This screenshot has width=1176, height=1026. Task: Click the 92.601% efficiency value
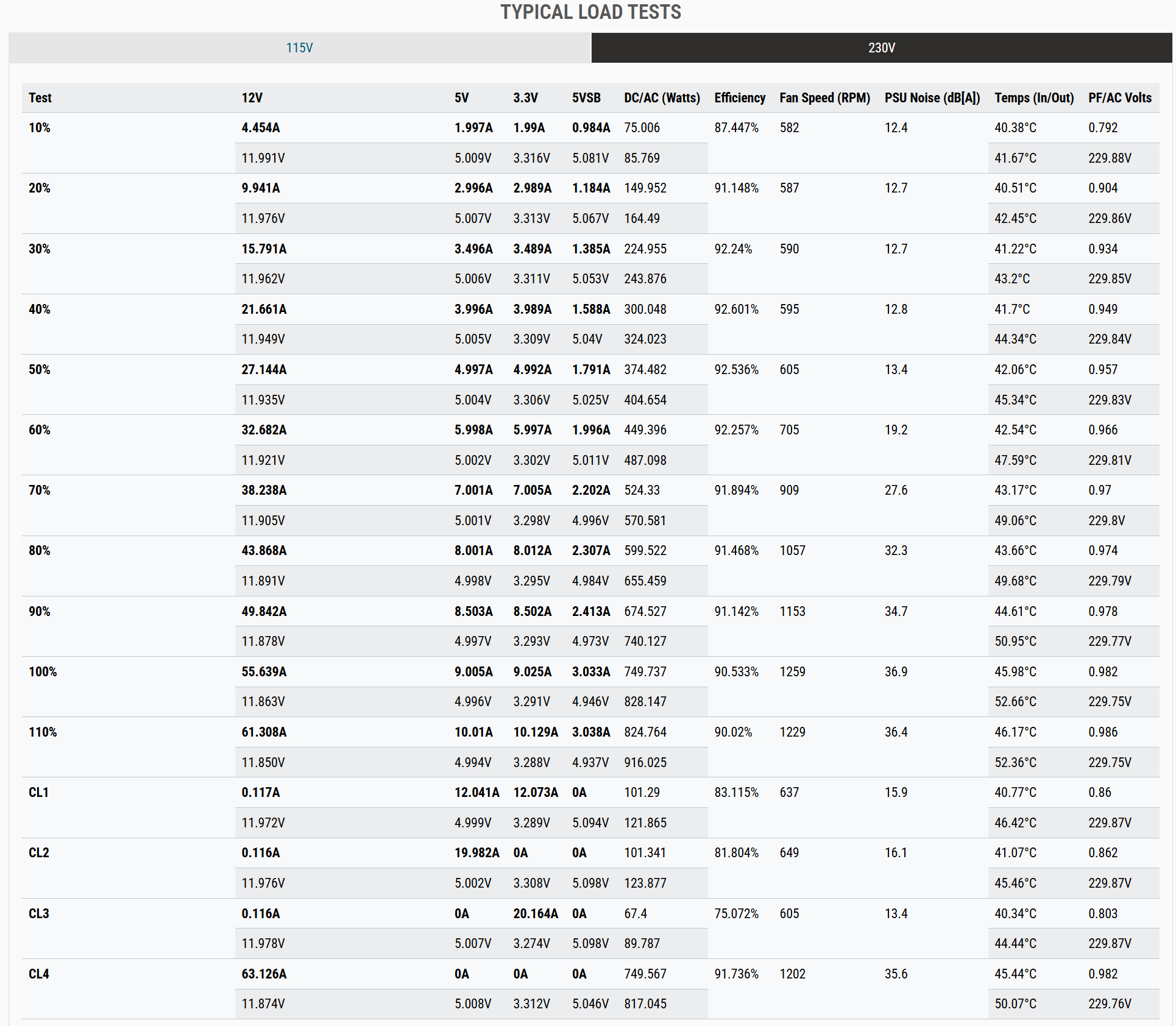[x=736, y=310]
